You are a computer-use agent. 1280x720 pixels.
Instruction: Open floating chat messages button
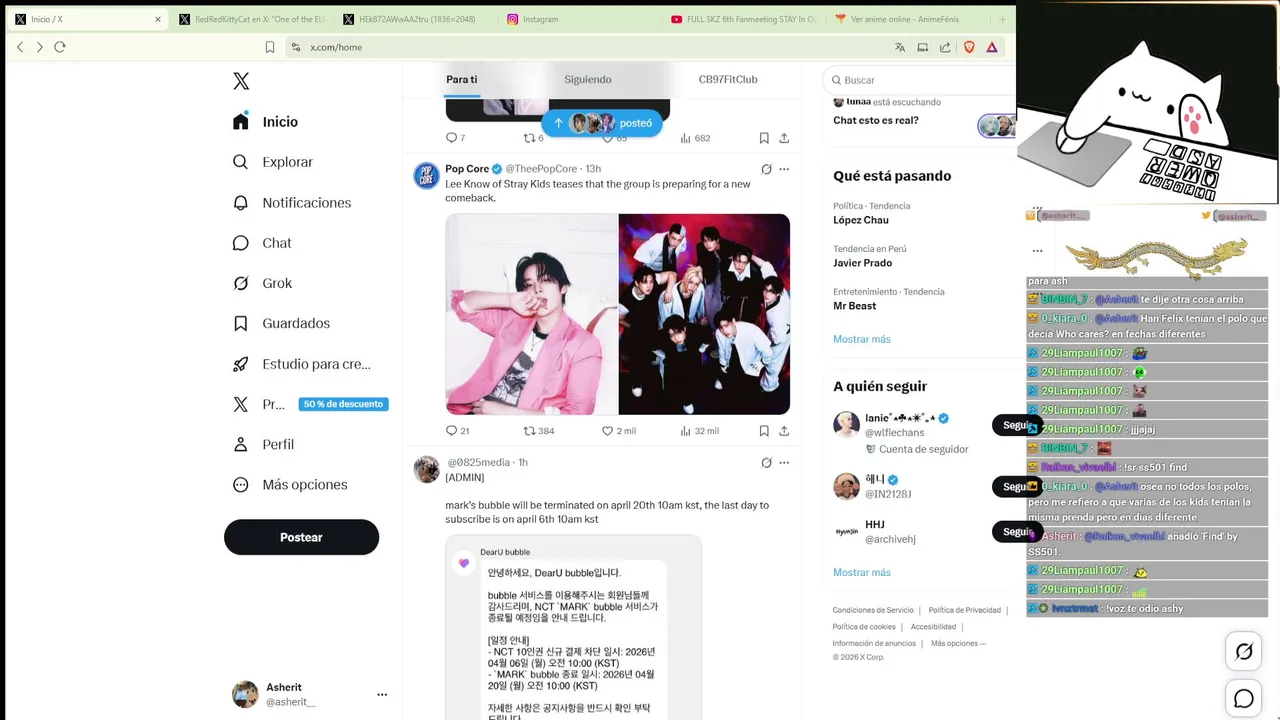(1244, 699)
